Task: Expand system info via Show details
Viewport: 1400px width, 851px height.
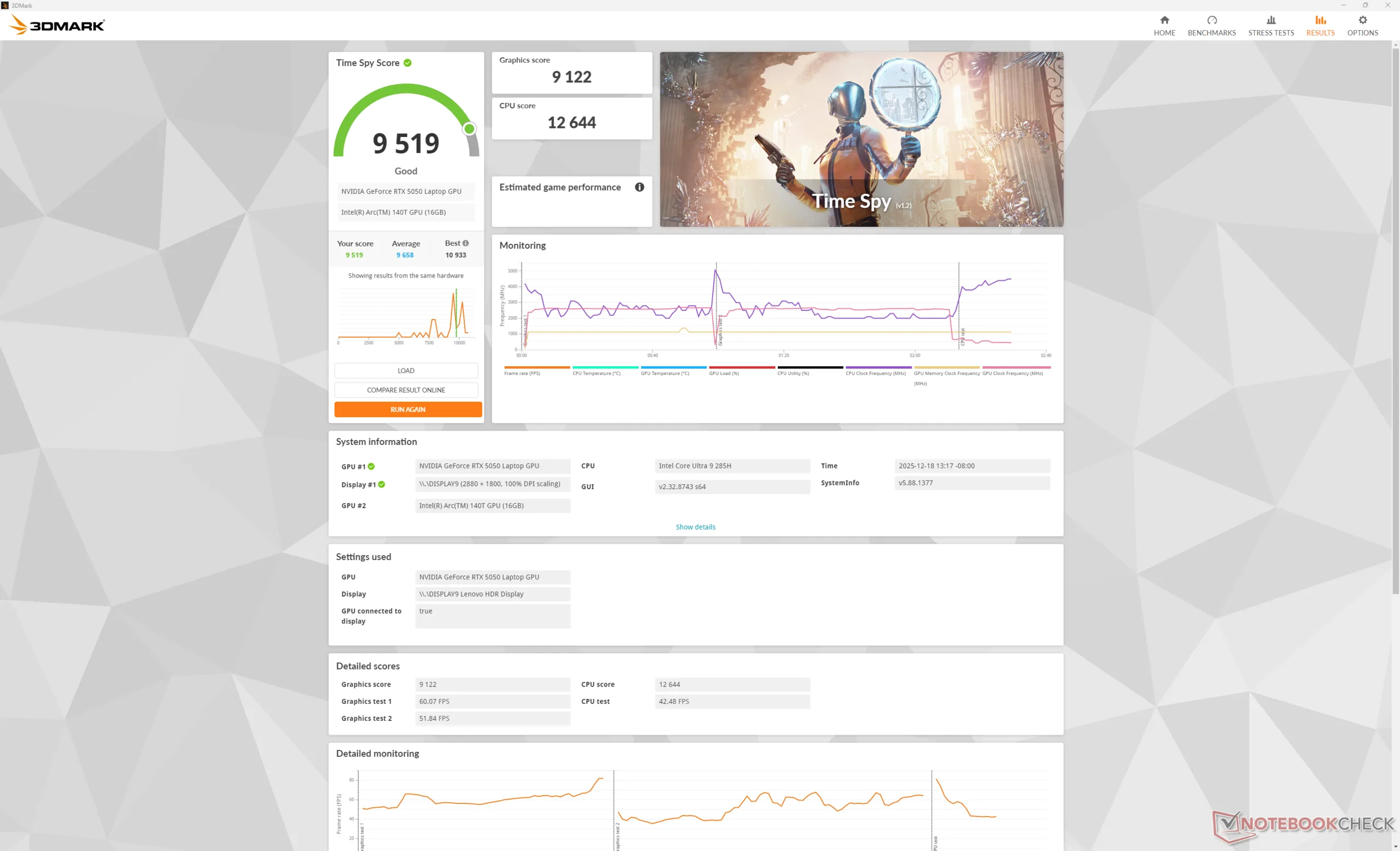Action: (x=695, y=527)
